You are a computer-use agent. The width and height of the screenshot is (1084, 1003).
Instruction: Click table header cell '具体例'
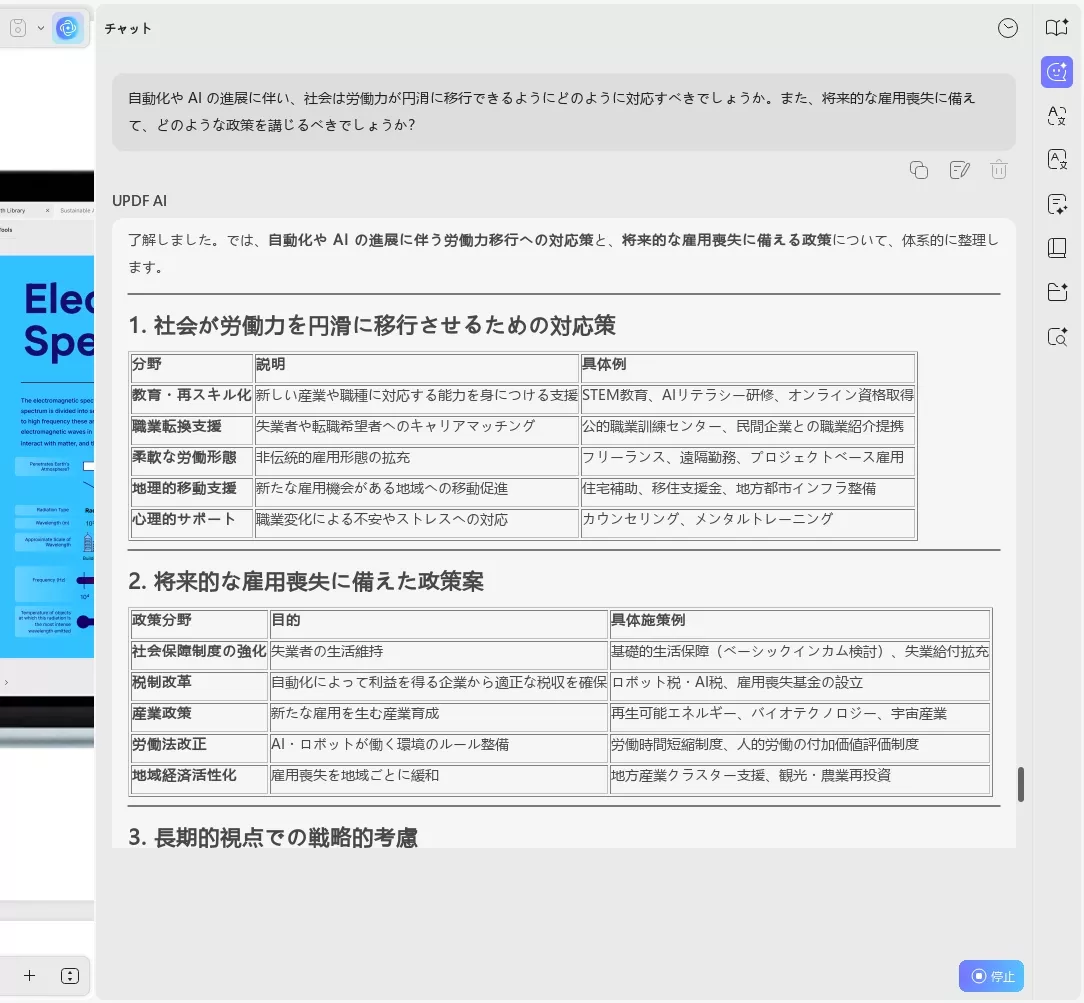748,367
